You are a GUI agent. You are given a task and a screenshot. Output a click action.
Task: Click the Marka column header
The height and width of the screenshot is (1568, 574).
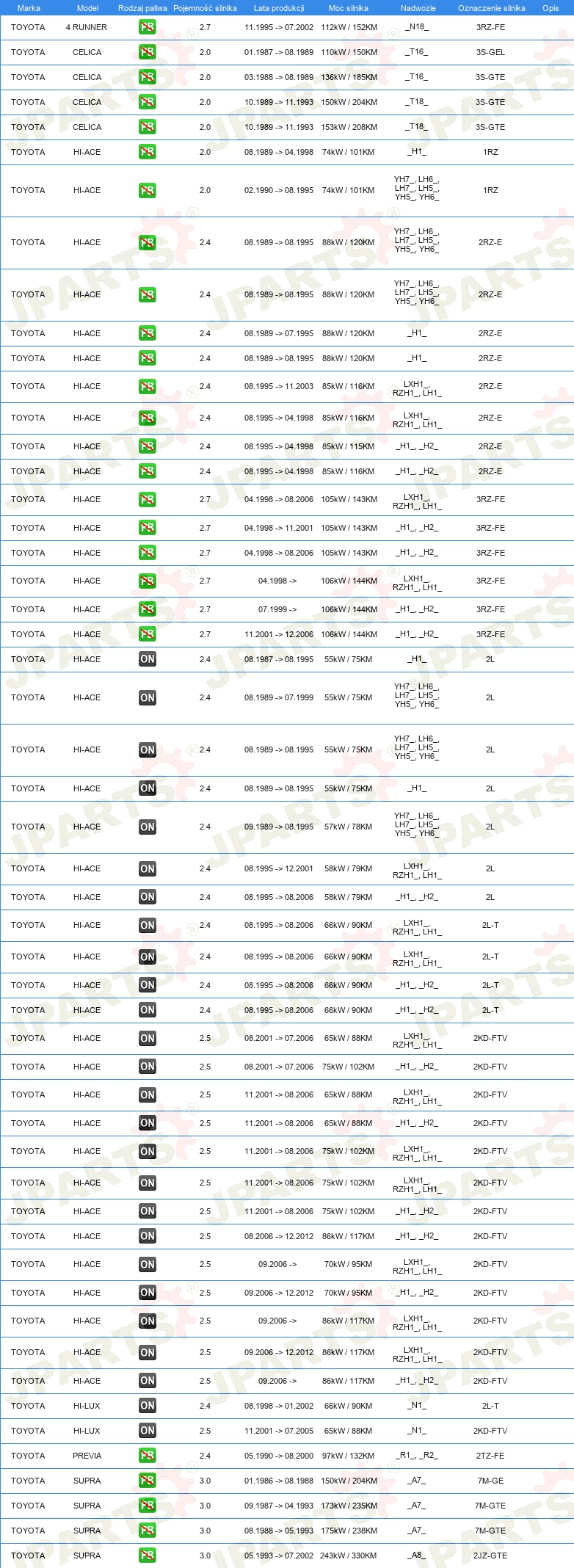(29, 8)
